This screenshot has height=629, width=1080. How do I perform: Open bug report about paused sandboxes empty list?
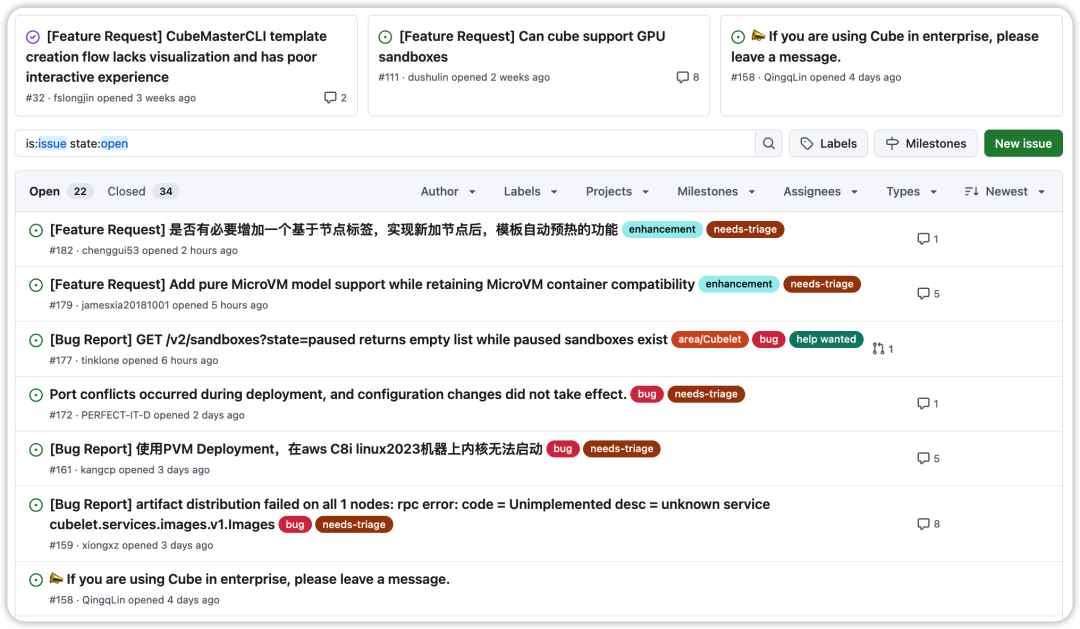[358, 340]
